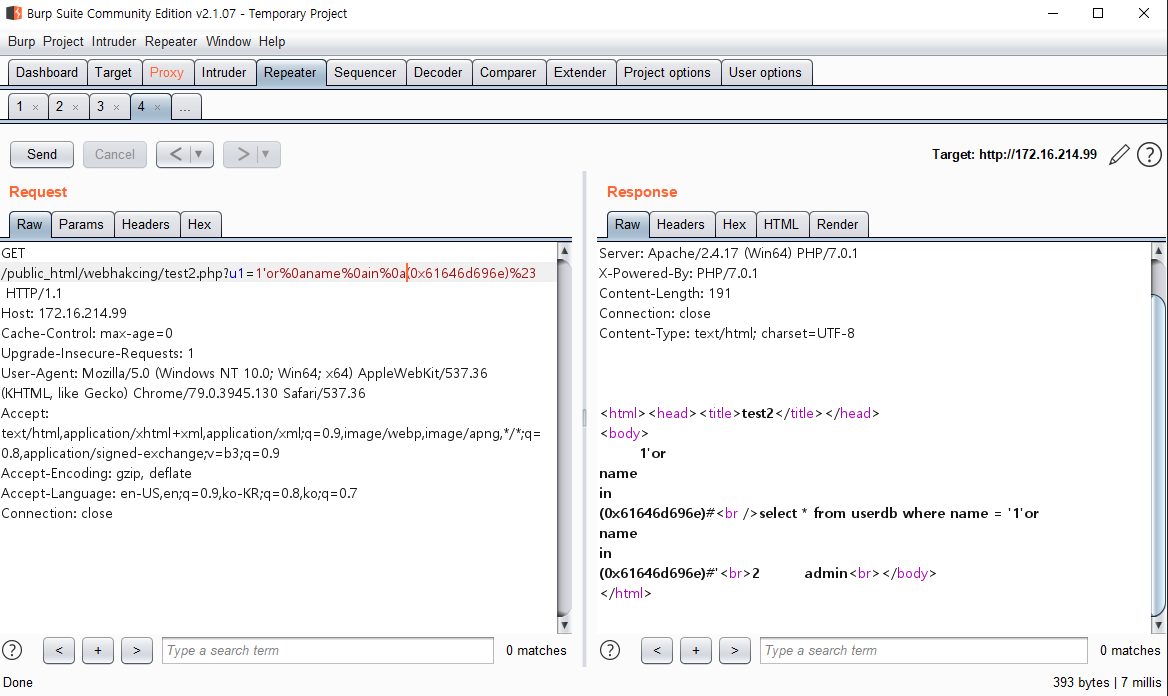Image resolution: width=1168 pixels, height=696 pixels.
Task: Open the Project menu
Action: coord(63,42)
